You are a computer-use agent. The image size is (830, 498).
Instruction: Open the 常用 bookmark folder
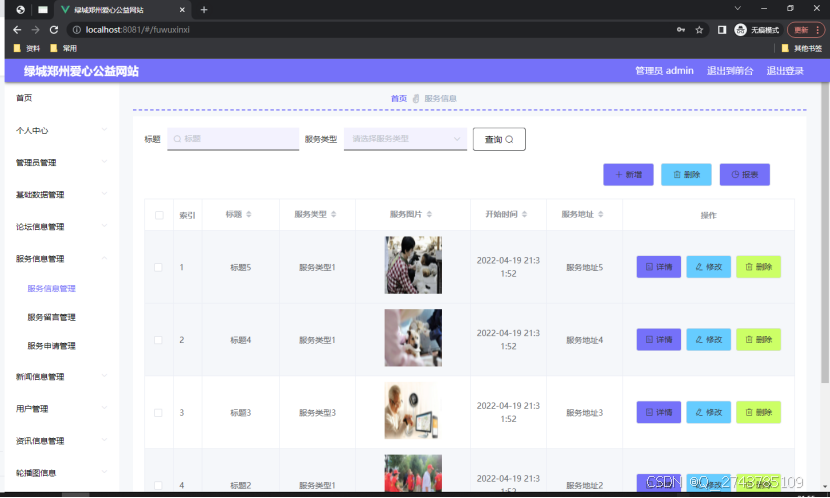63,48
